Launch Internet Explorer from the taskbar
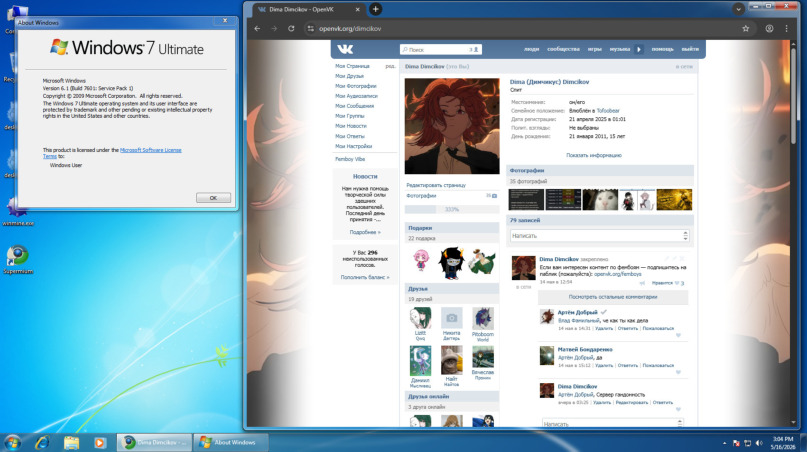 (x=42, y=442)
